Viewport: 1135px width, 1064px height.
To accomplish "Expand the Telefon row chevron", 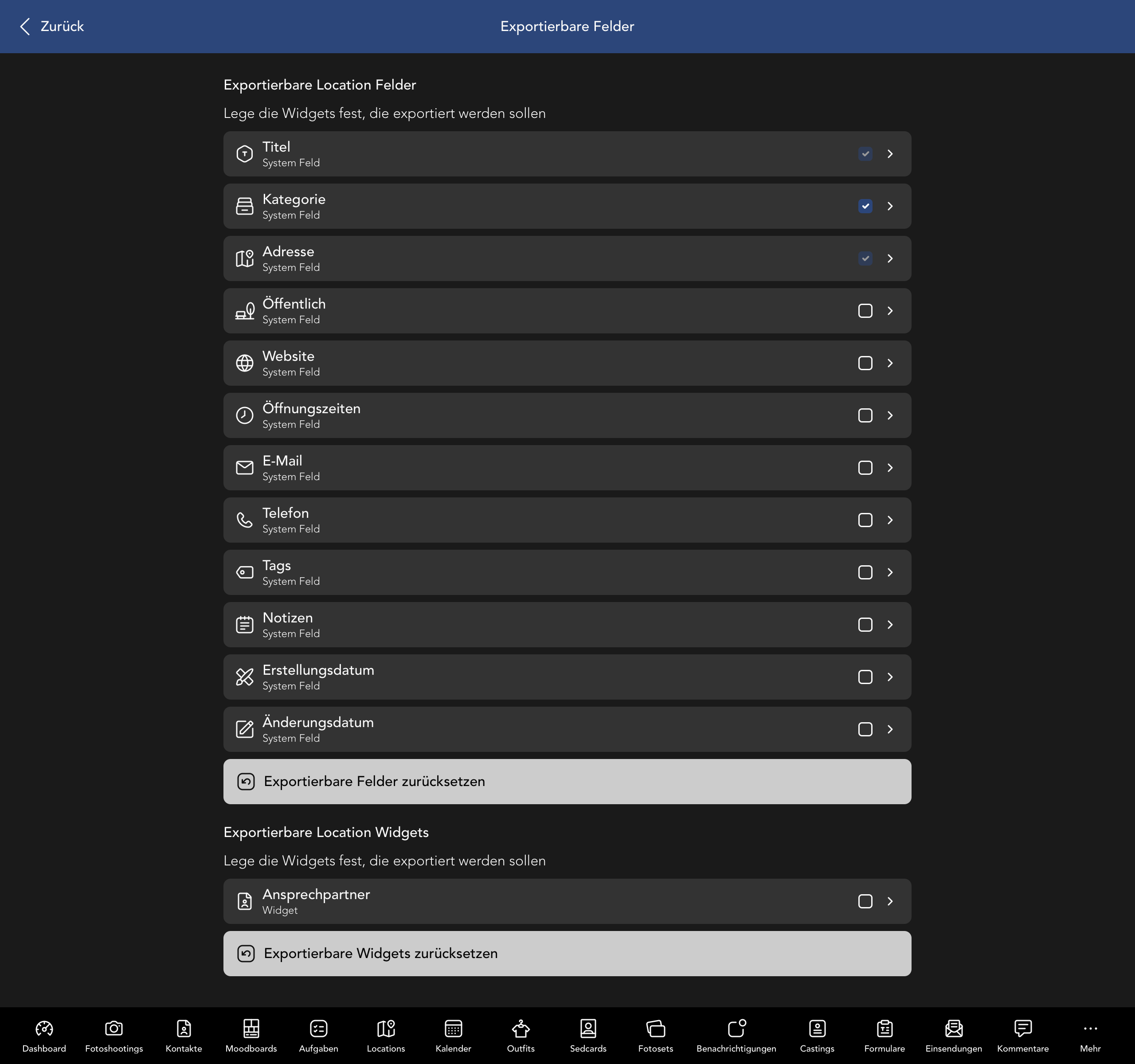I will 890,520.
